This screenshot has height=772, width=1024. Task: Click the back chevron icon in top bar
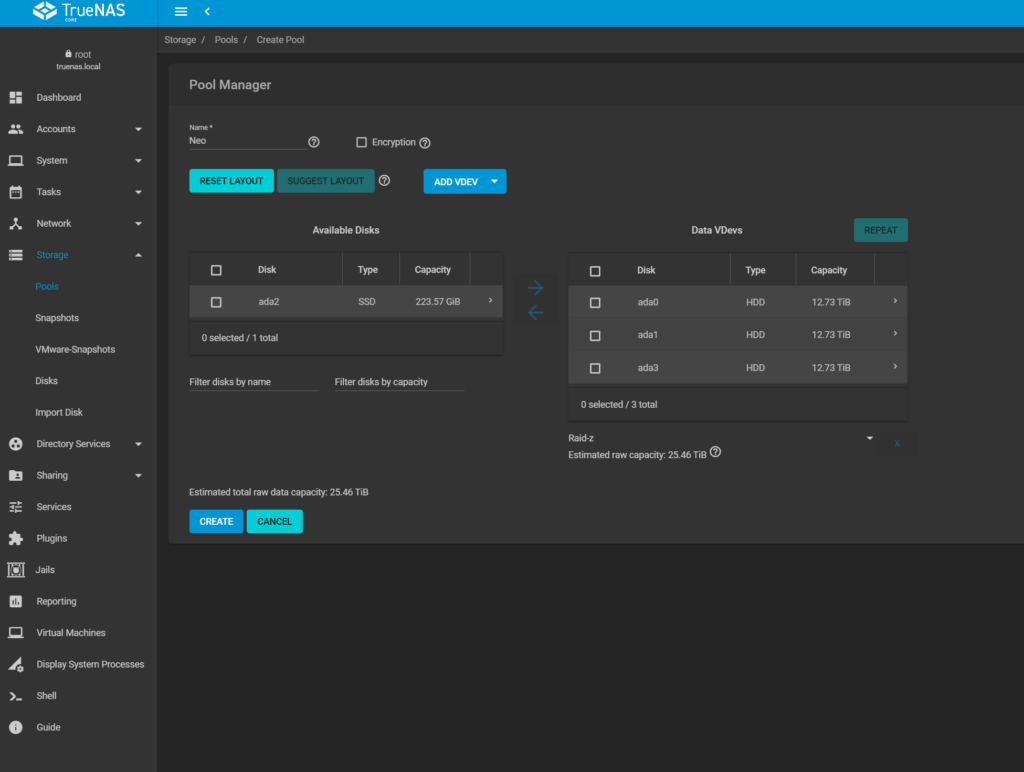point(207,12)
